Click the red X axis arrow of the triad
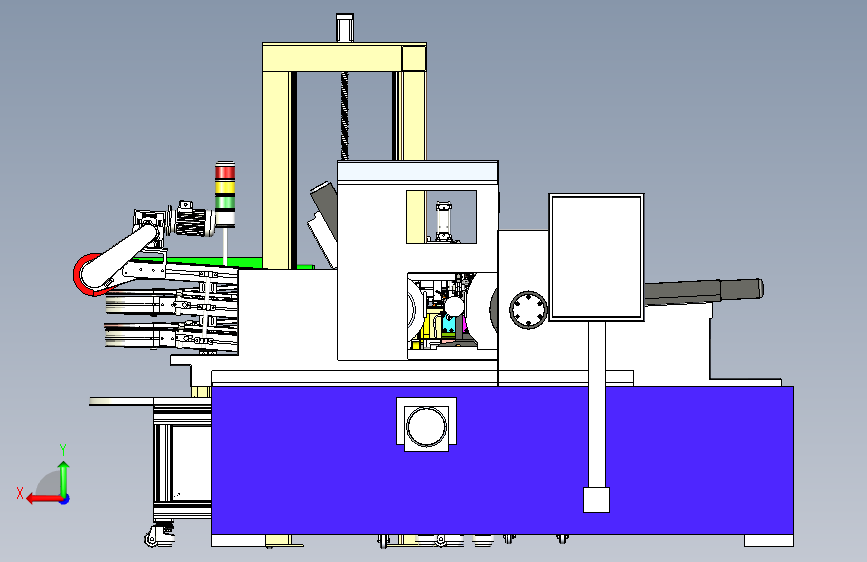This screenshot has width=867, height=562. pyautogui.click(x=43, y=499)
